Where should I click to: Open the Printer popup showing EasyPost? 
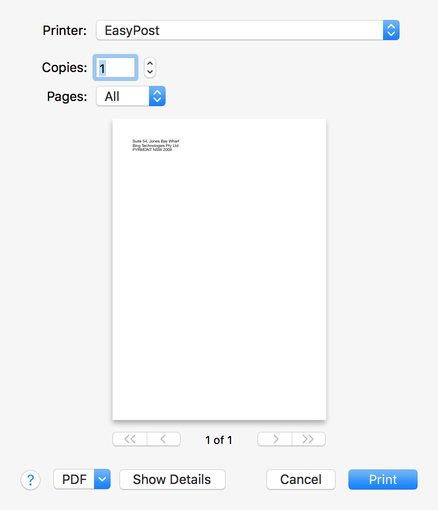point(248,30)
